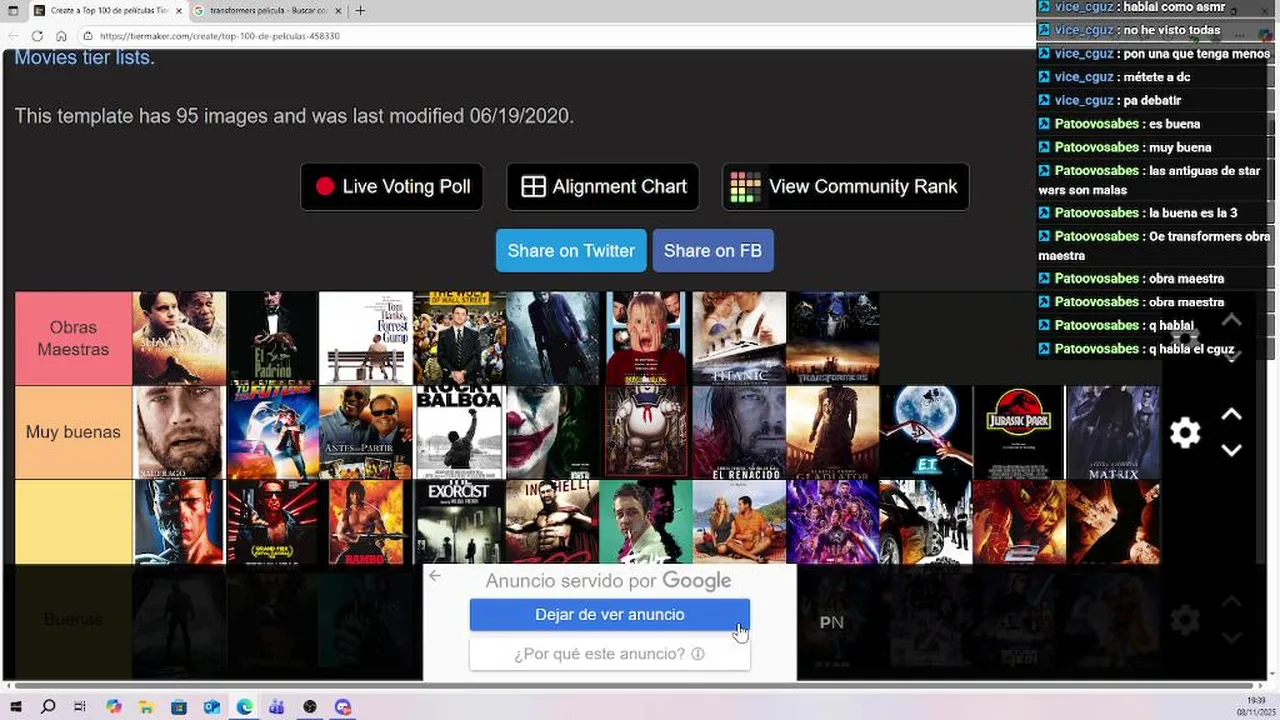Image resolution: width=1280 pixels, height=720 pixels.
Task: Open Muy buenas row settings gear
Action: 1185,433
